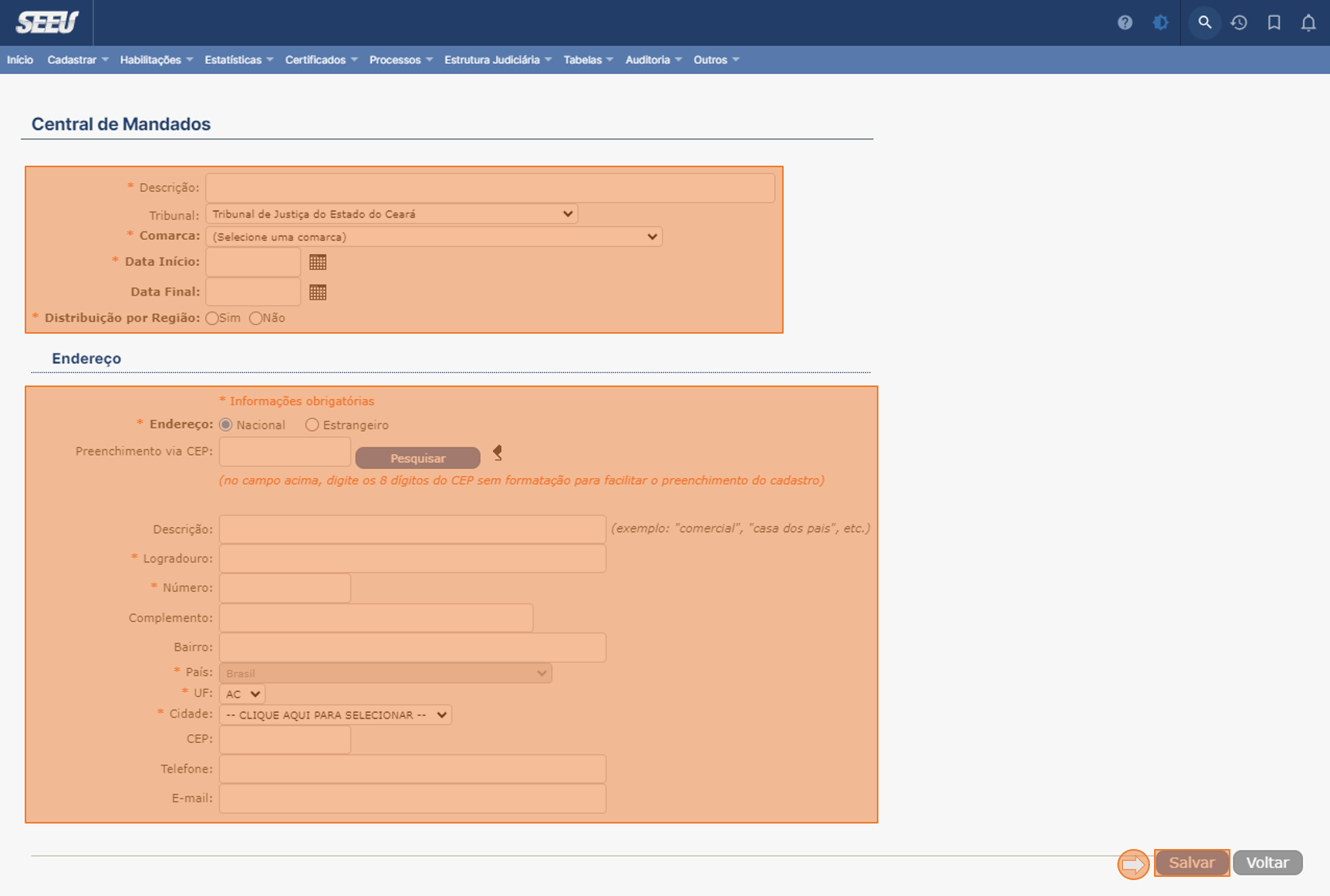
Task: Choose Estrangeiro address type
Action: [312, 425]
